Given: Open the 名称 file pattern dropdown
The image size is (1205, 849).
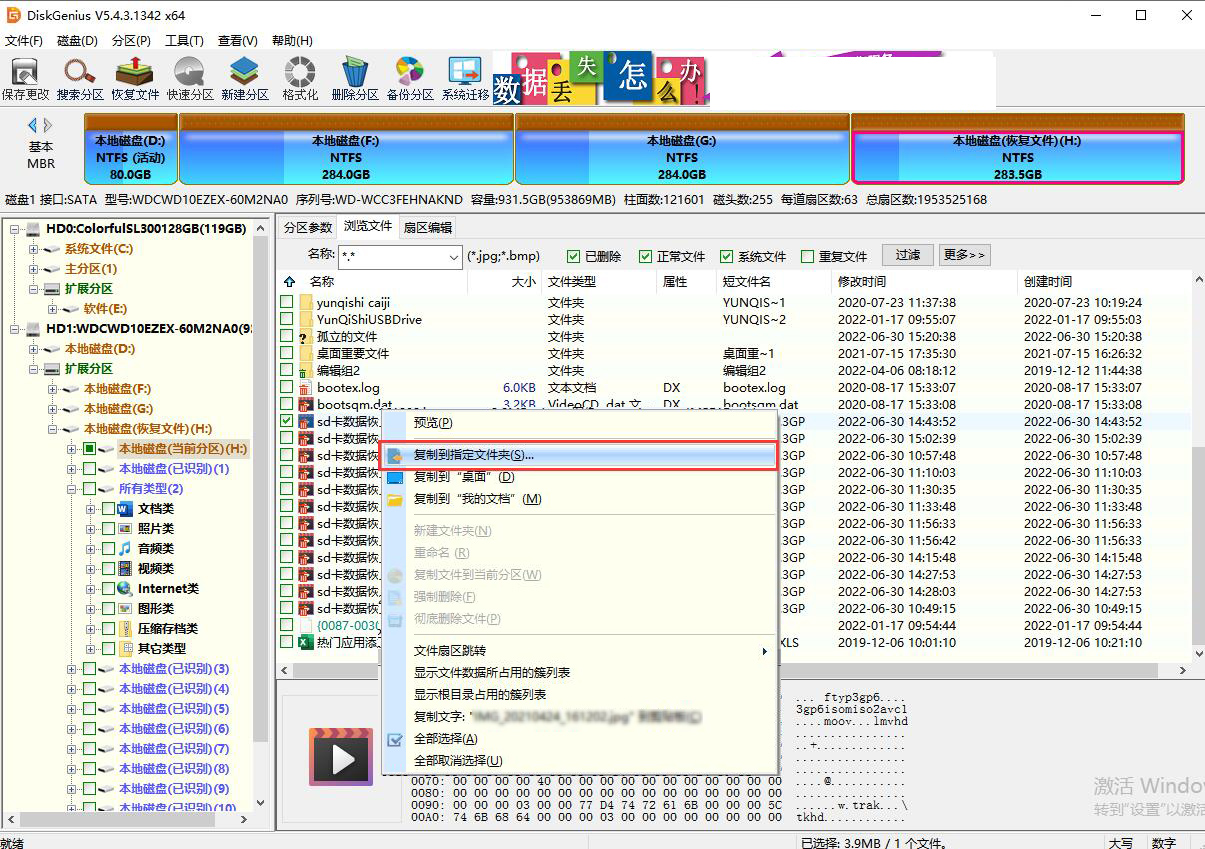Looking at the screenshot, I should [x=453, y=257].
